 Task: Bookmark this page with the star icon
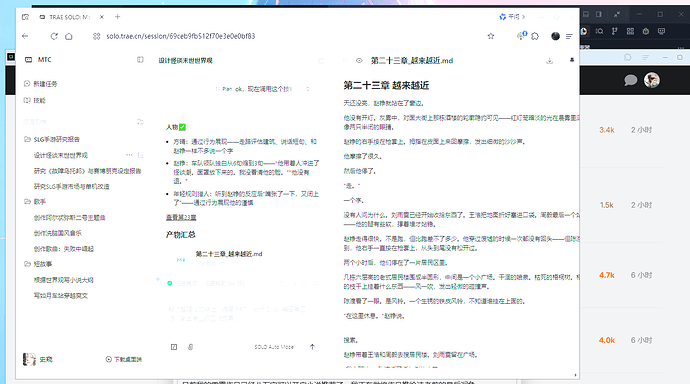click(491, 36)
